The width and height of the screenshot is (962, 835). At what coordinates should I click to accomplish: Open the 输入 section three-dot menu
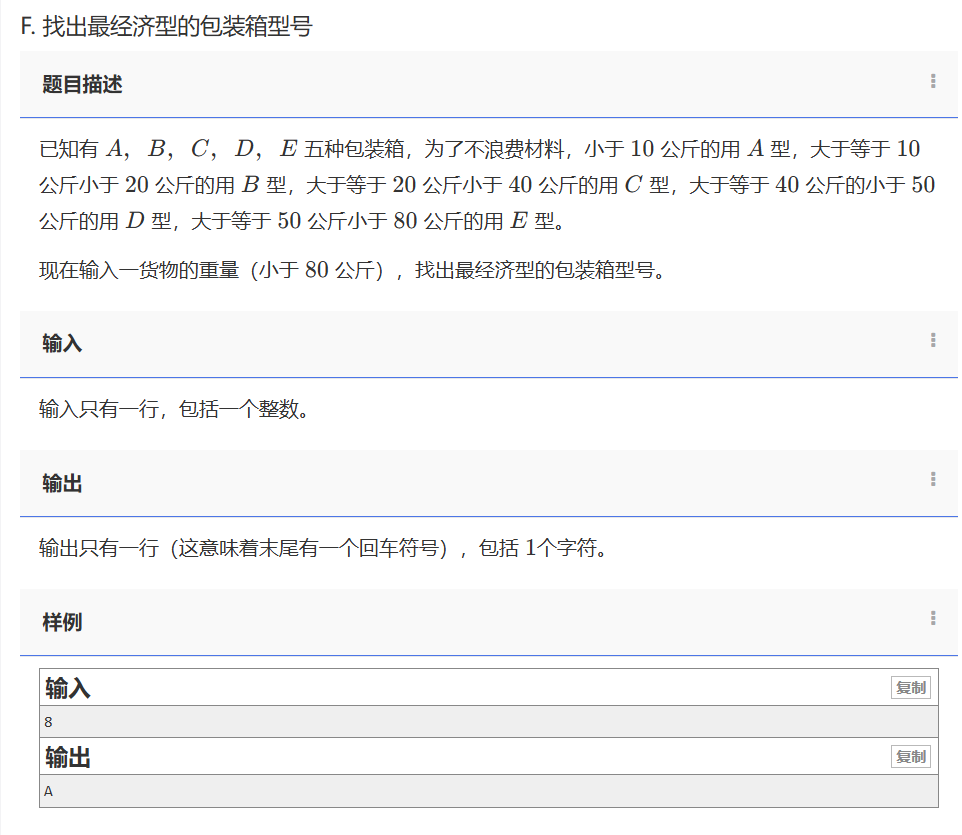coord(932,341)
